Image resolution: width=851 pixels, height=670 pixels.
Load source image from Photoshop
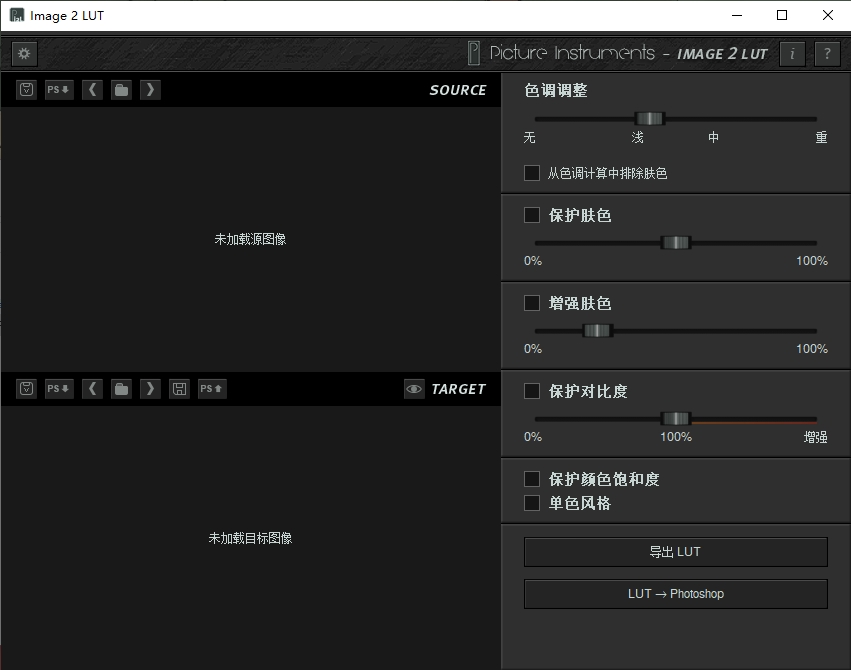click(x=58, y=89)
